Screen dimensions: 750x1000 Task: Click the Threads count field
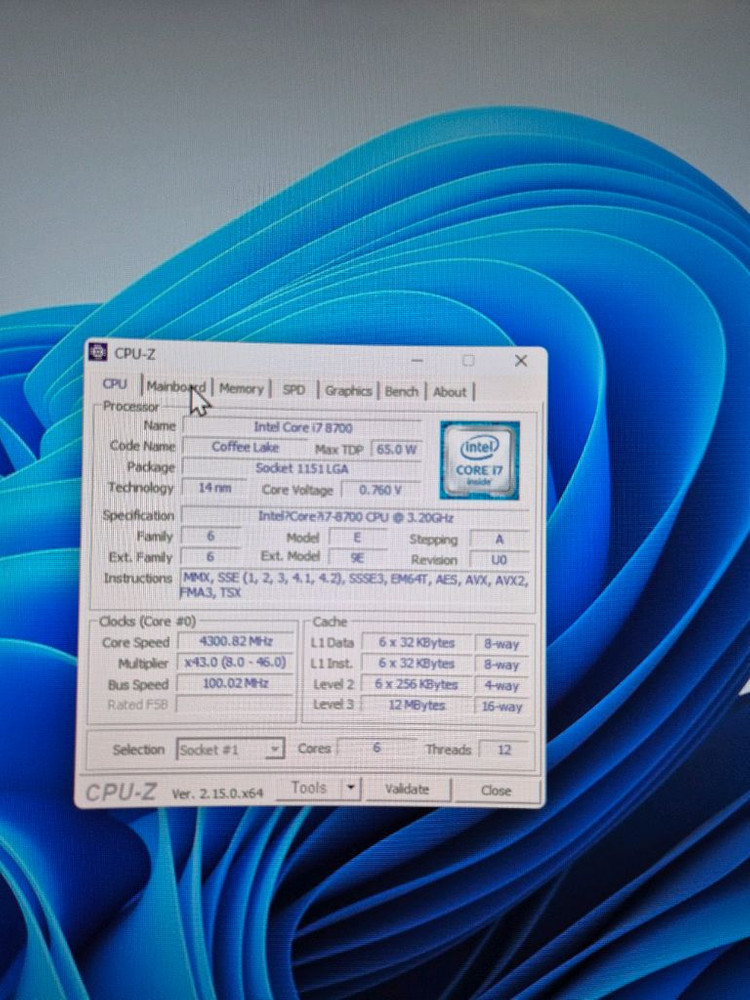point(503,750)
